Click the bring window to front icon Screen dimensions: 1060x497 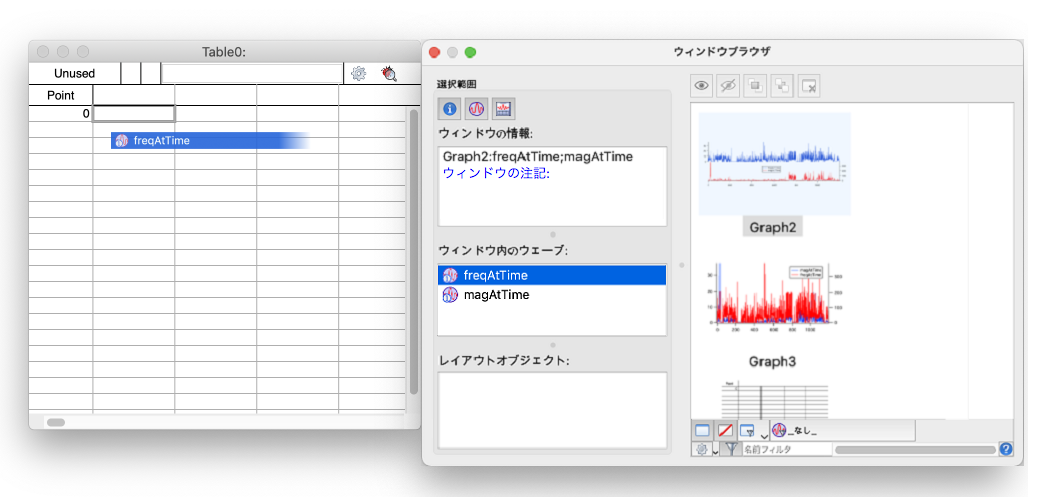(x=756, y=86)
